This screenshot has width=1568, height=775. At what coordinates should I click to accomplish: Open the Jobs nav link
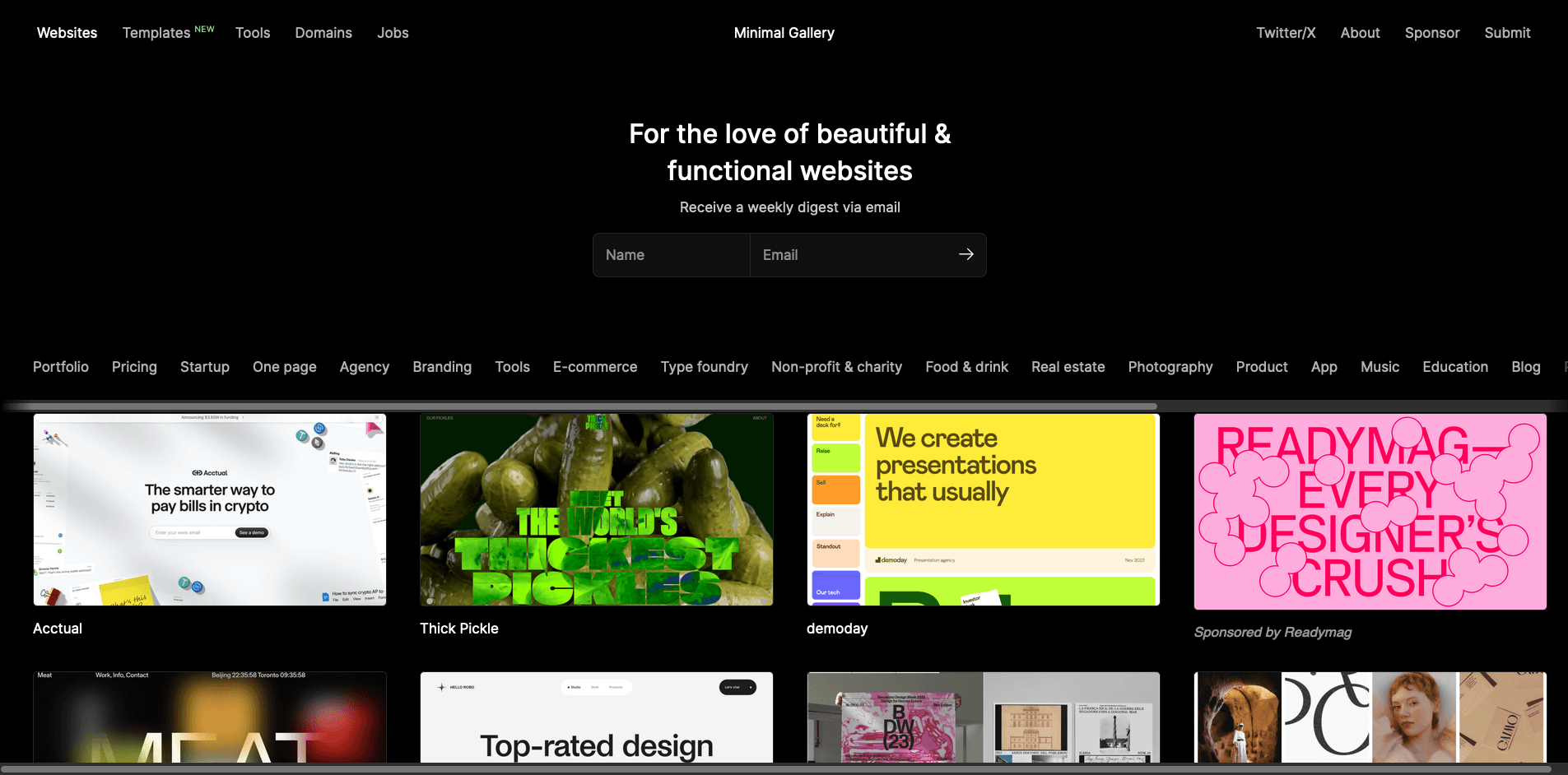click(x=393, y=33)
